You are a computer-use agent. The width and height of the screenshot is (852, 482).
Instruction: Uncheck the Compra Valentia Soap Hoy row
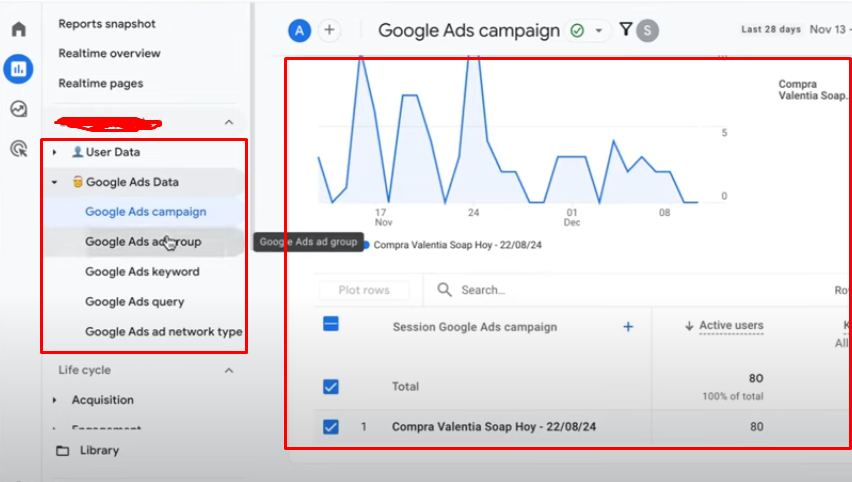point(331,427)
